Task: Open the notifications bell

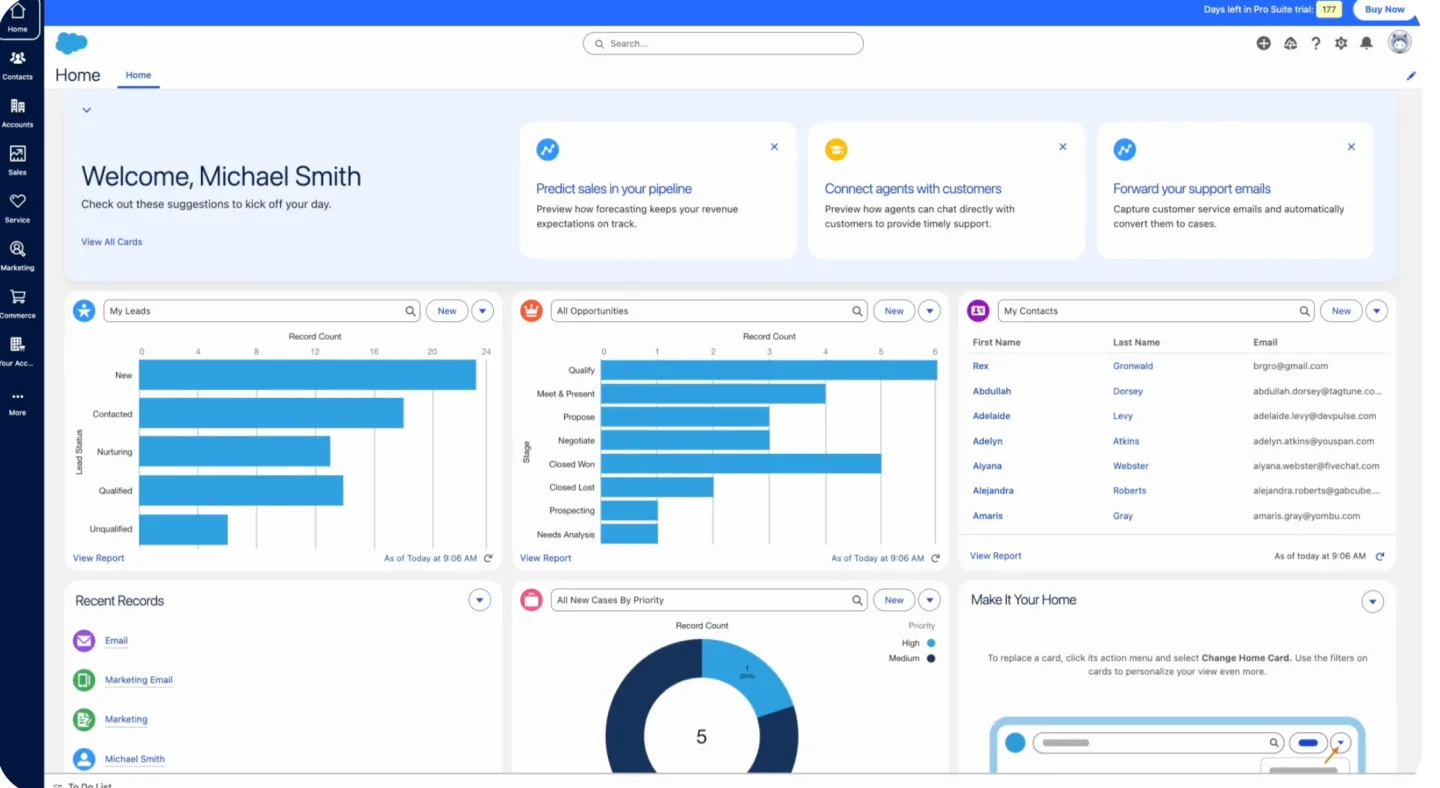Action: click(x=1367, y=43)
